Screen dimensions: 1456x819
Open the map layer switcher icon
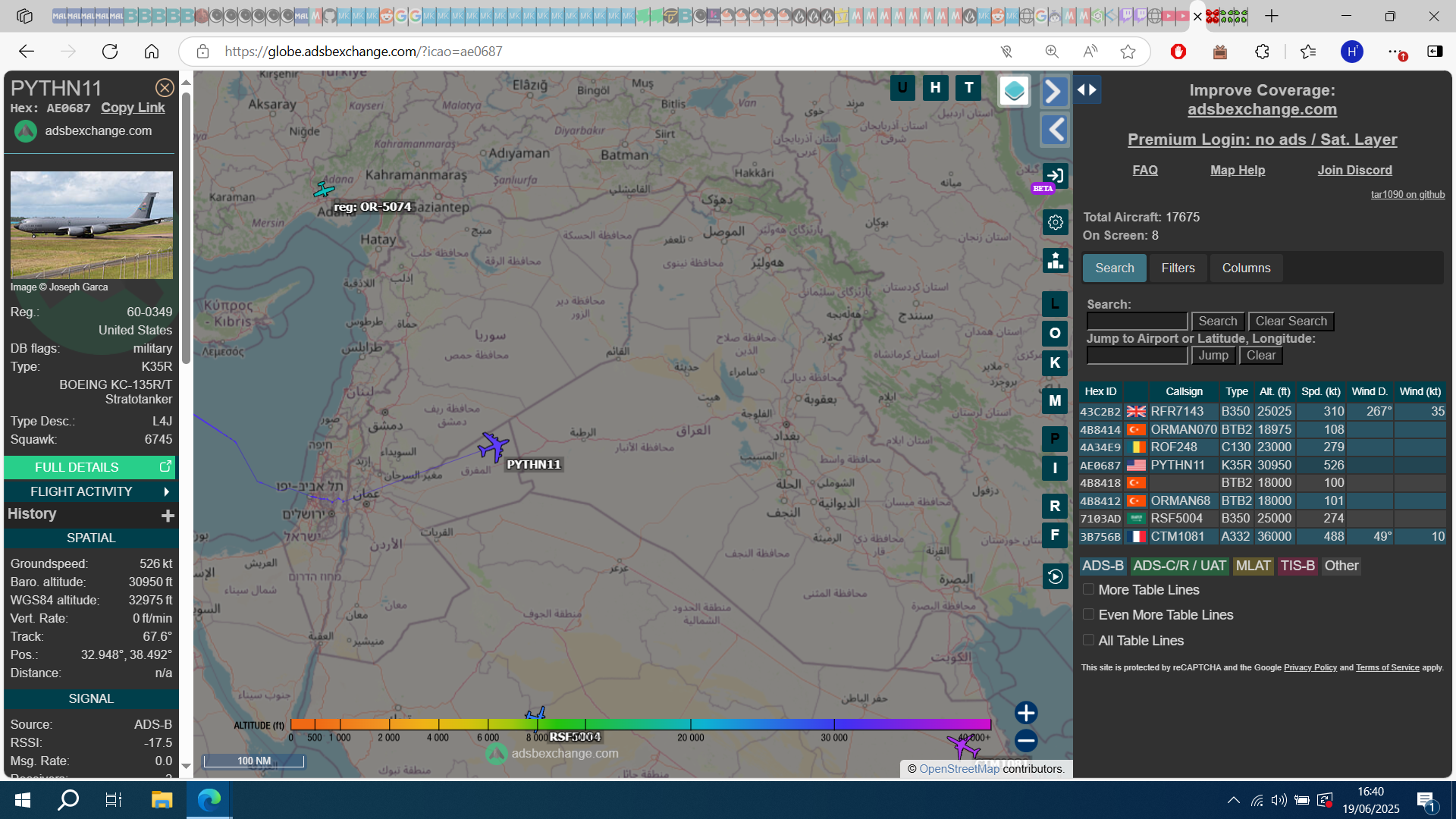(x=1014, y=91)
